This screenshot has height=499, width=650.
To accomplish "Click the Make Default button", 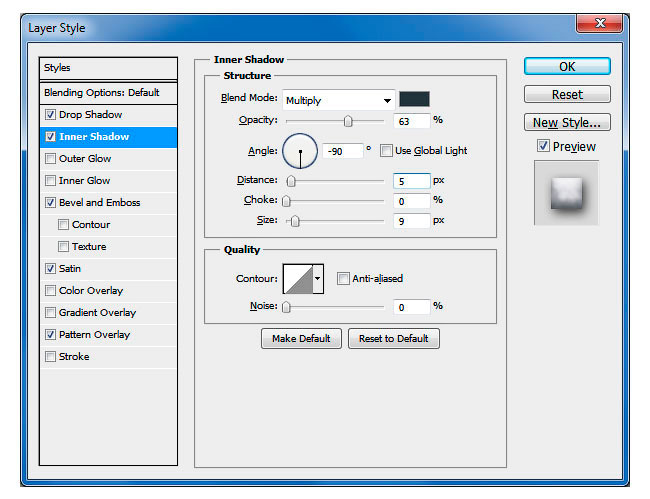I will (301, 339).
